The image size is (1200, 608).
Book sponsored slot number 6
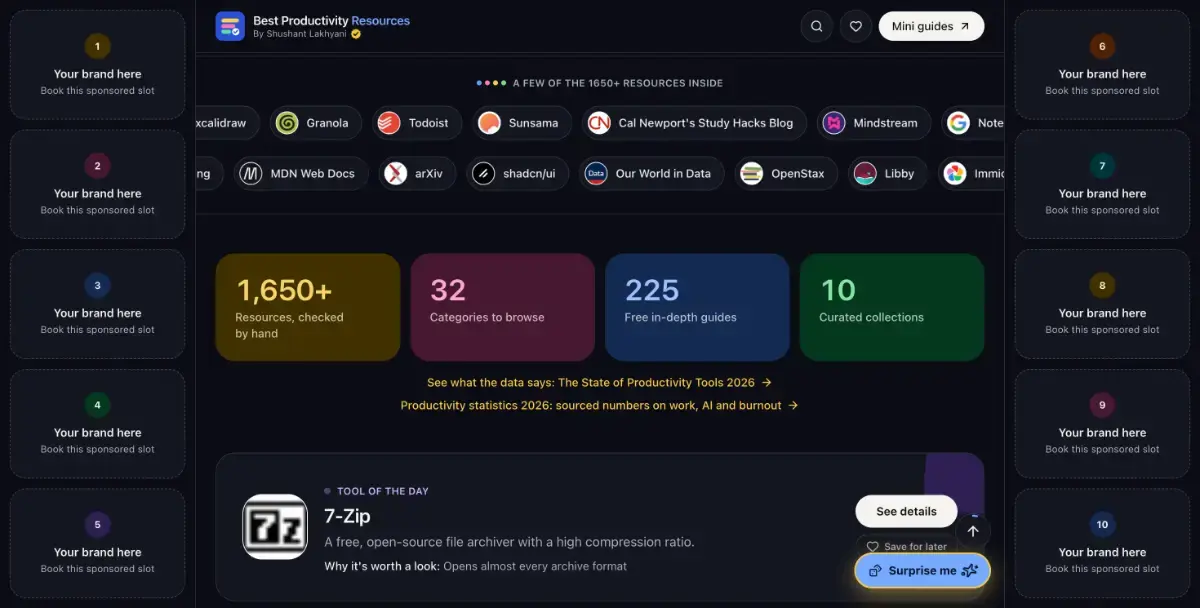click(1102, 65)
